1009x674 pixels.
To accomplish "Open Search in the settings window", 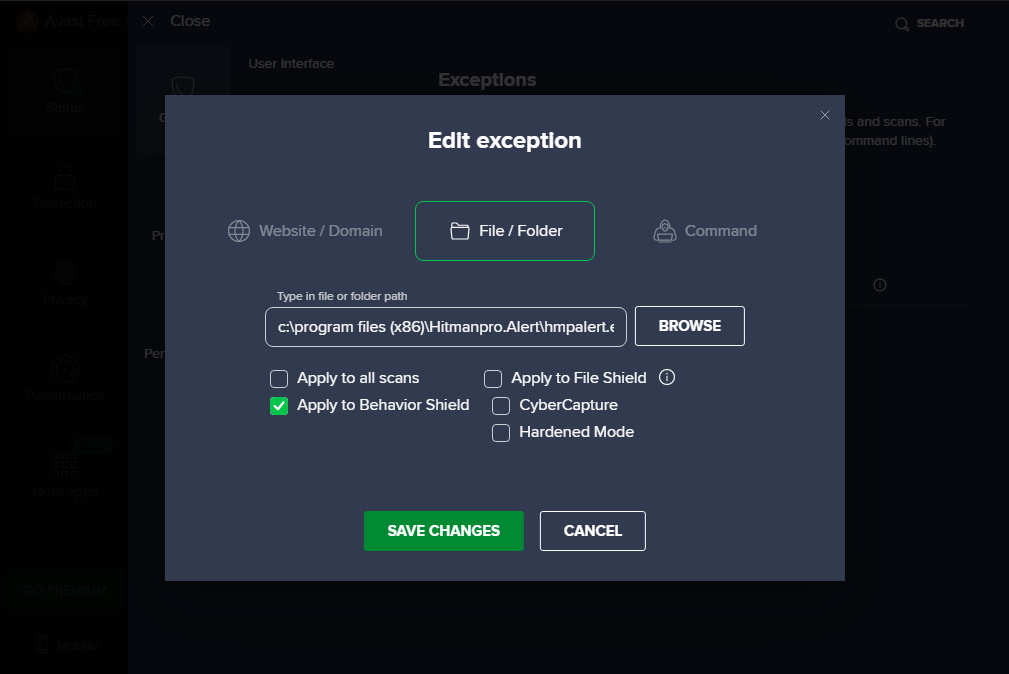I will click(x=929, y=24).
